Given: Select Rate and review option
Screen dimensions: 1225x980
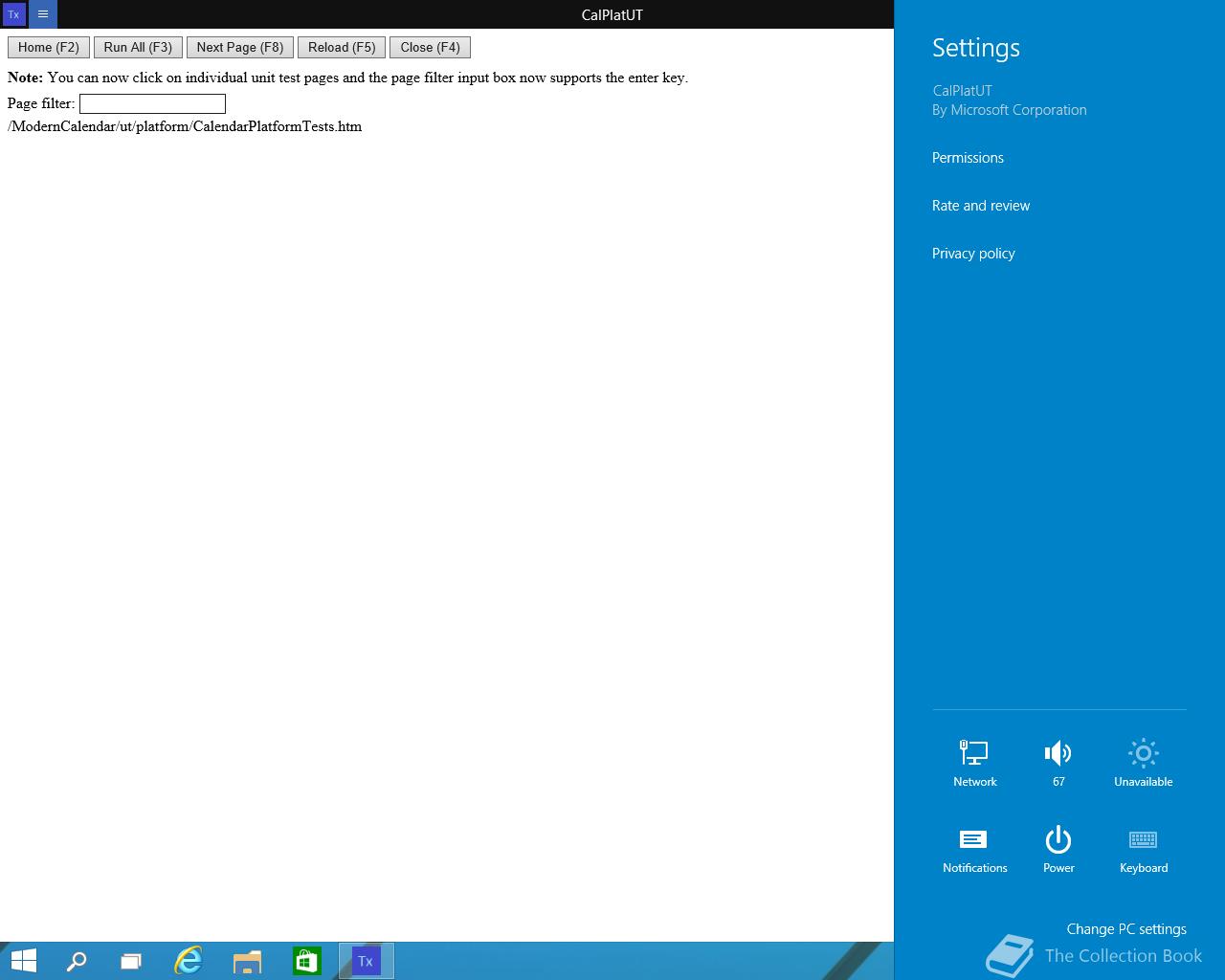Looking at the screenshot, I should click(x=981, y=206).
